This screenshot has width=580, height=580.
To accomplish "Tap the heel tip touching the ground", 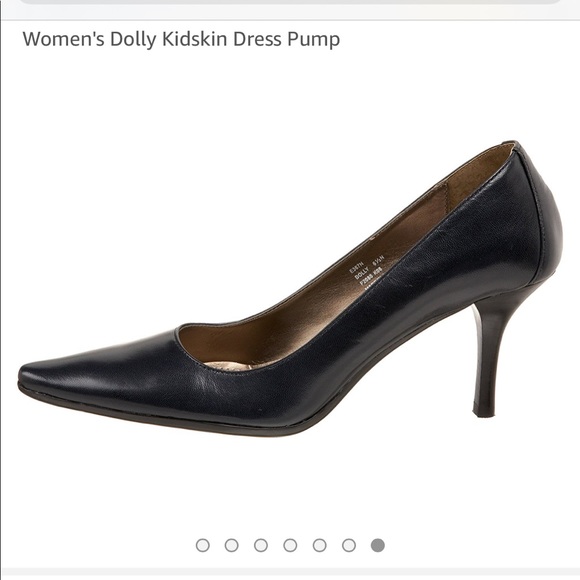I will click(x=484, y=411).
